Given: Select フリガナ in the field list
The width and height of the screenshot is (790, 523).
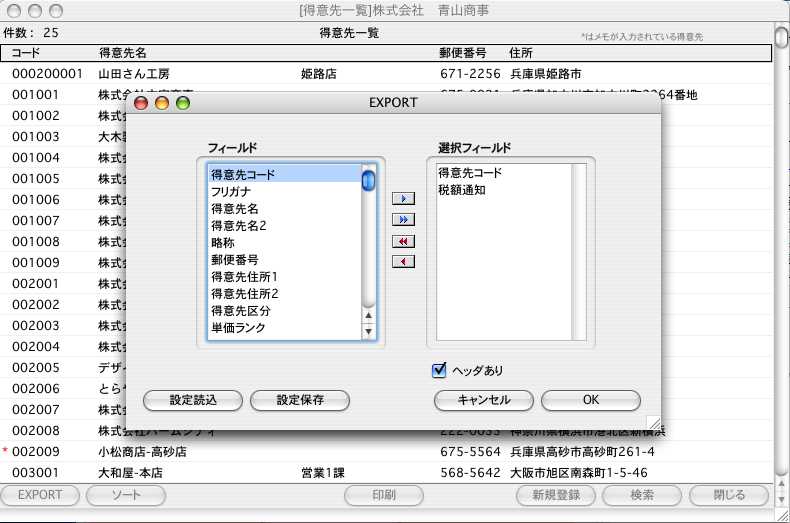Looking at the screenshot, I should 230,191.
